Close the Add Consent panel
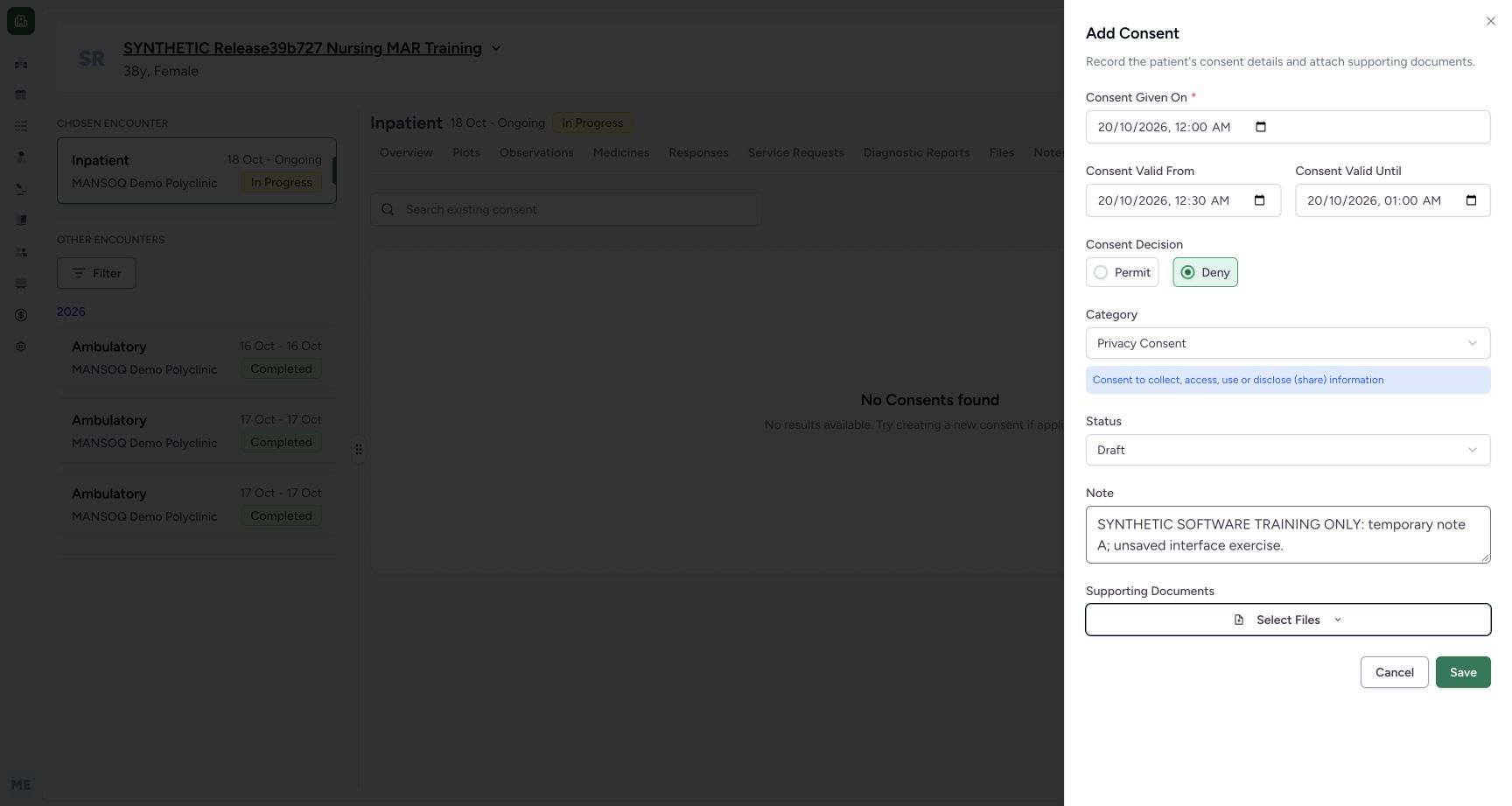Image resolution: width=1512 pixels, height=806 pixels. tap(1491, 21)
